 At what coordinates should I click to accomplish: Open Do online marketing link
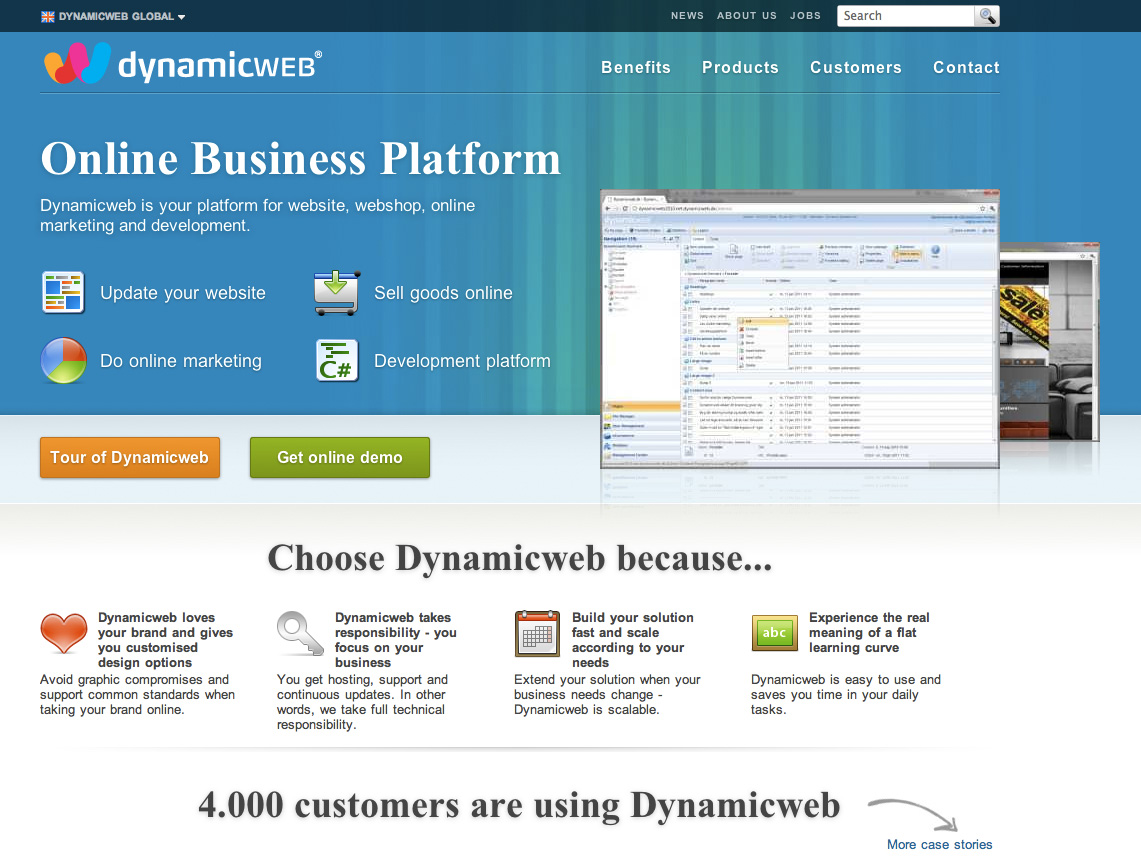pyautogui.click(x=180, y=361)
